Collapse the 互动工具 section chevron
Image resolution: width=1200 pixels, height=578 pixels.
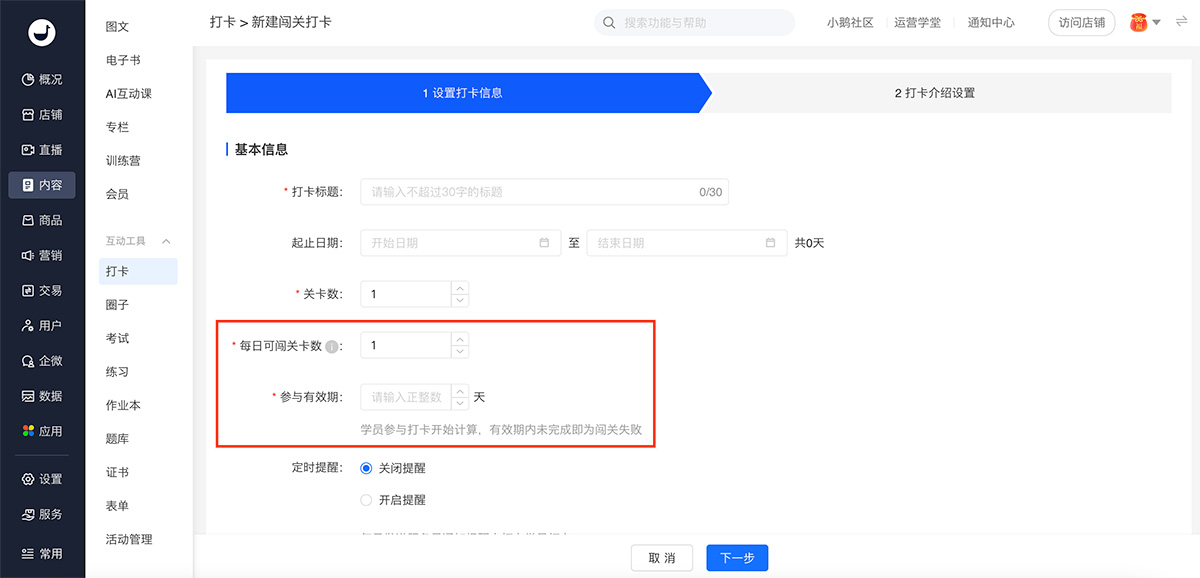click(x=166, y=241)
